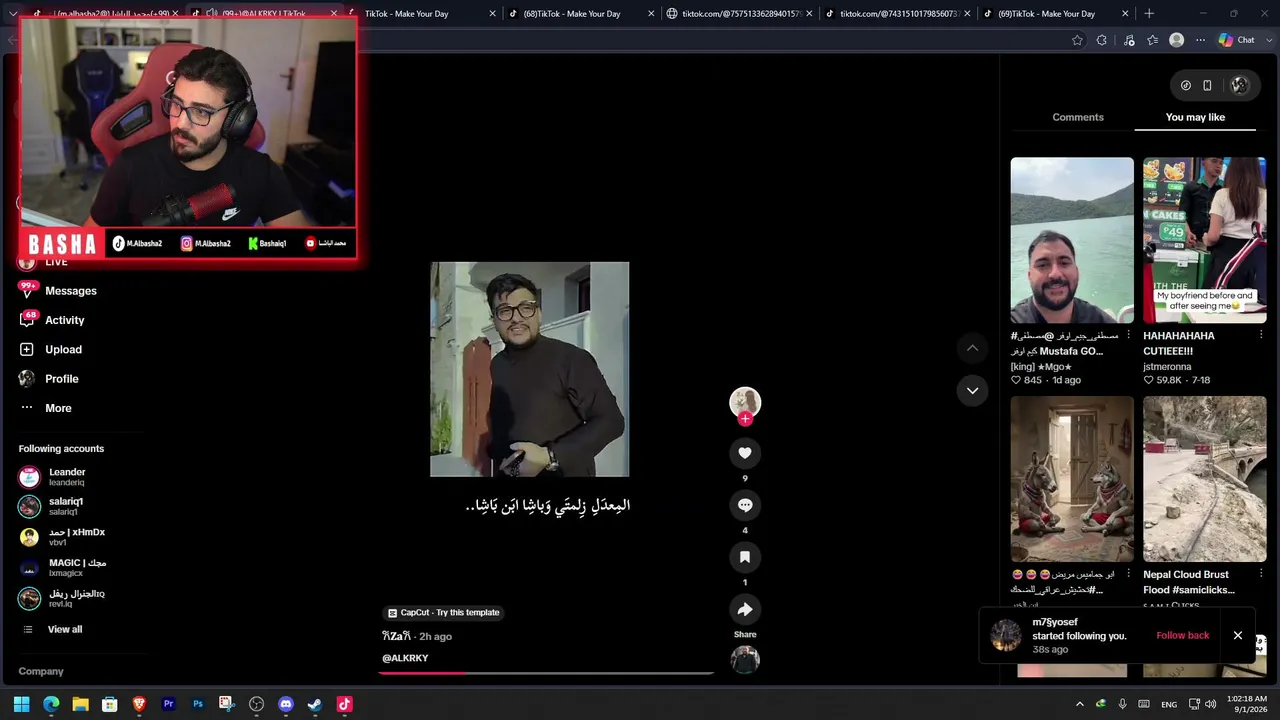Click View all following accounts
1280x720 pixels.
[65, 629]
